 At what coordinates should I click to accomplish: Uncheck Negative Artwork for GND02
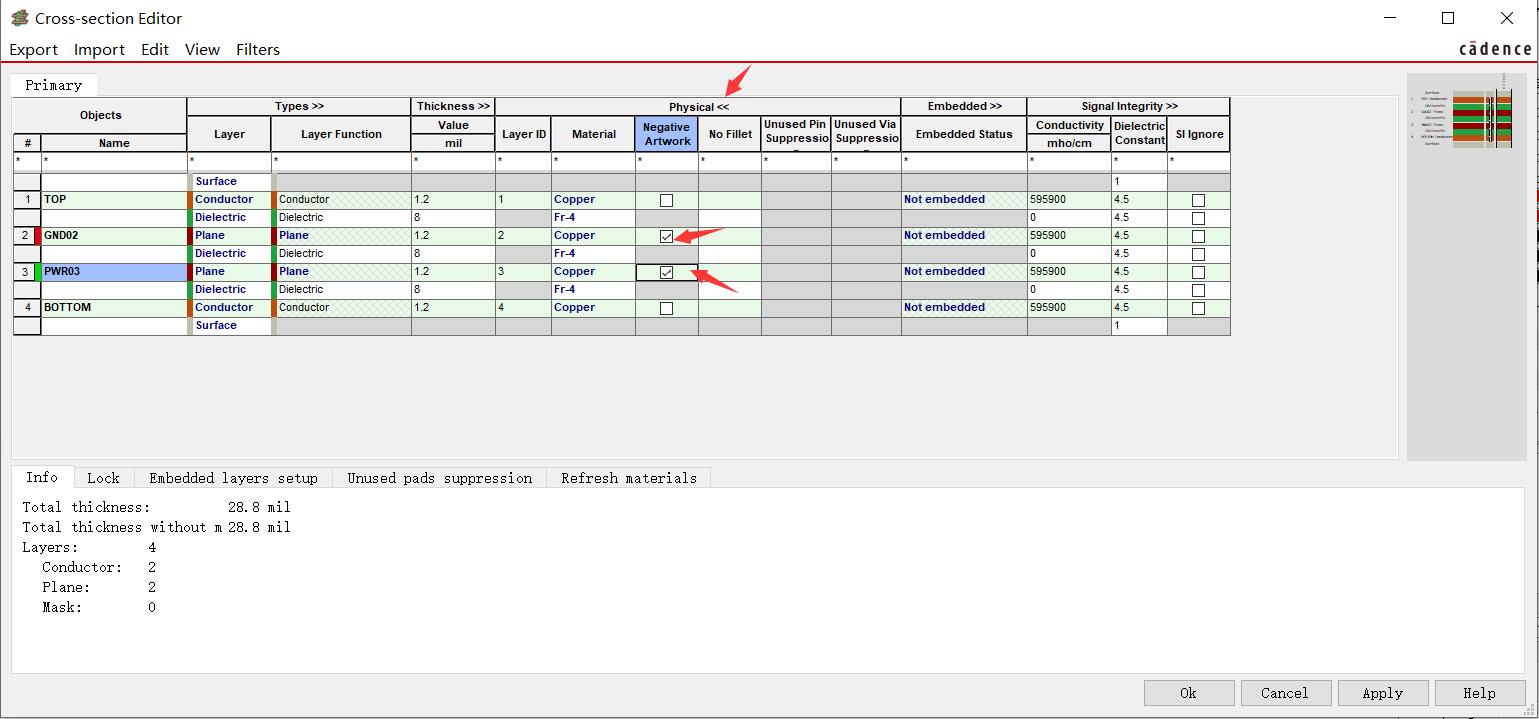667,236
